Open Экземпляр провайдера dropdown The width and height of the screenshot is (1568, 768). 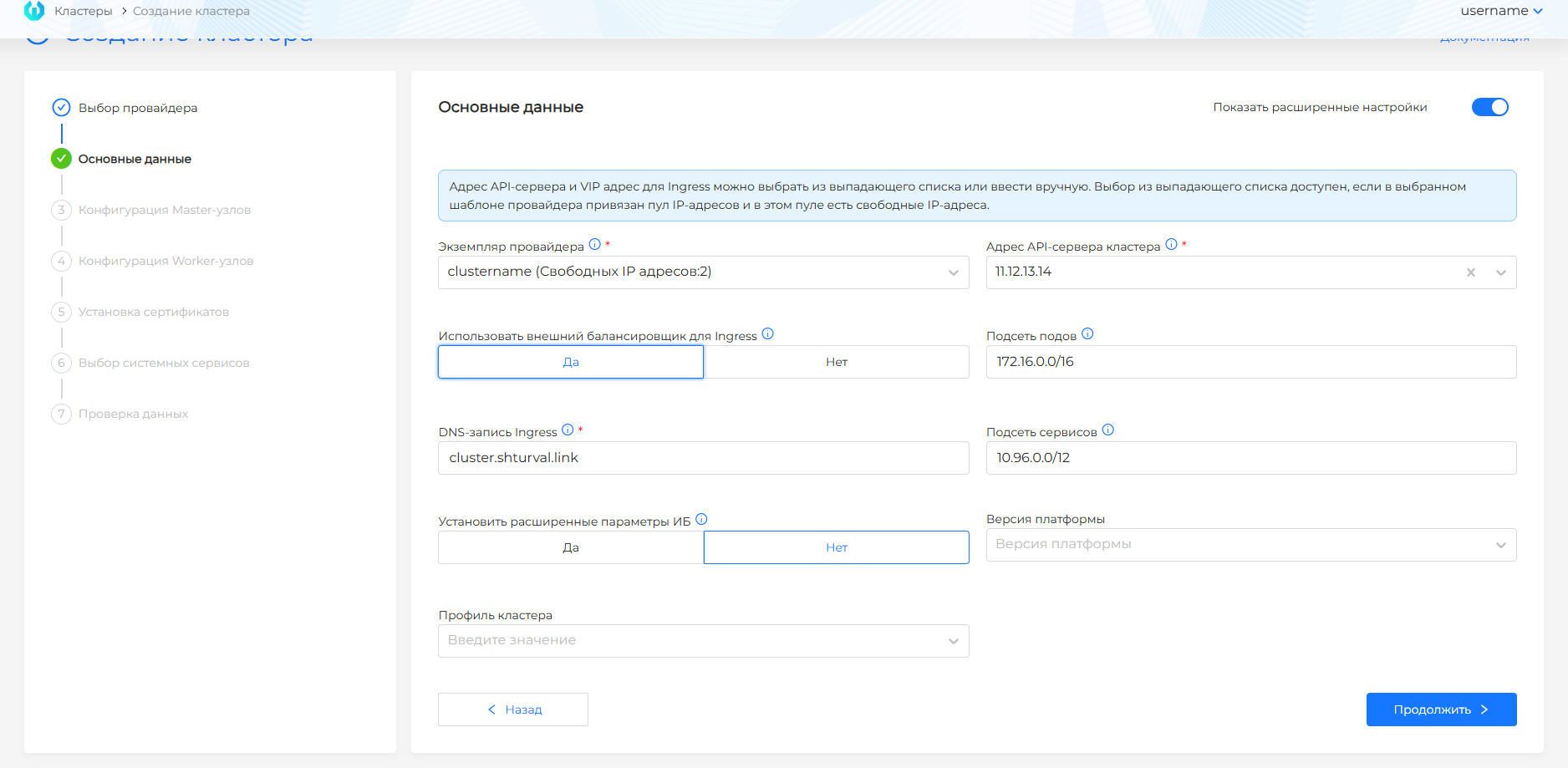(x=704, y=272)
